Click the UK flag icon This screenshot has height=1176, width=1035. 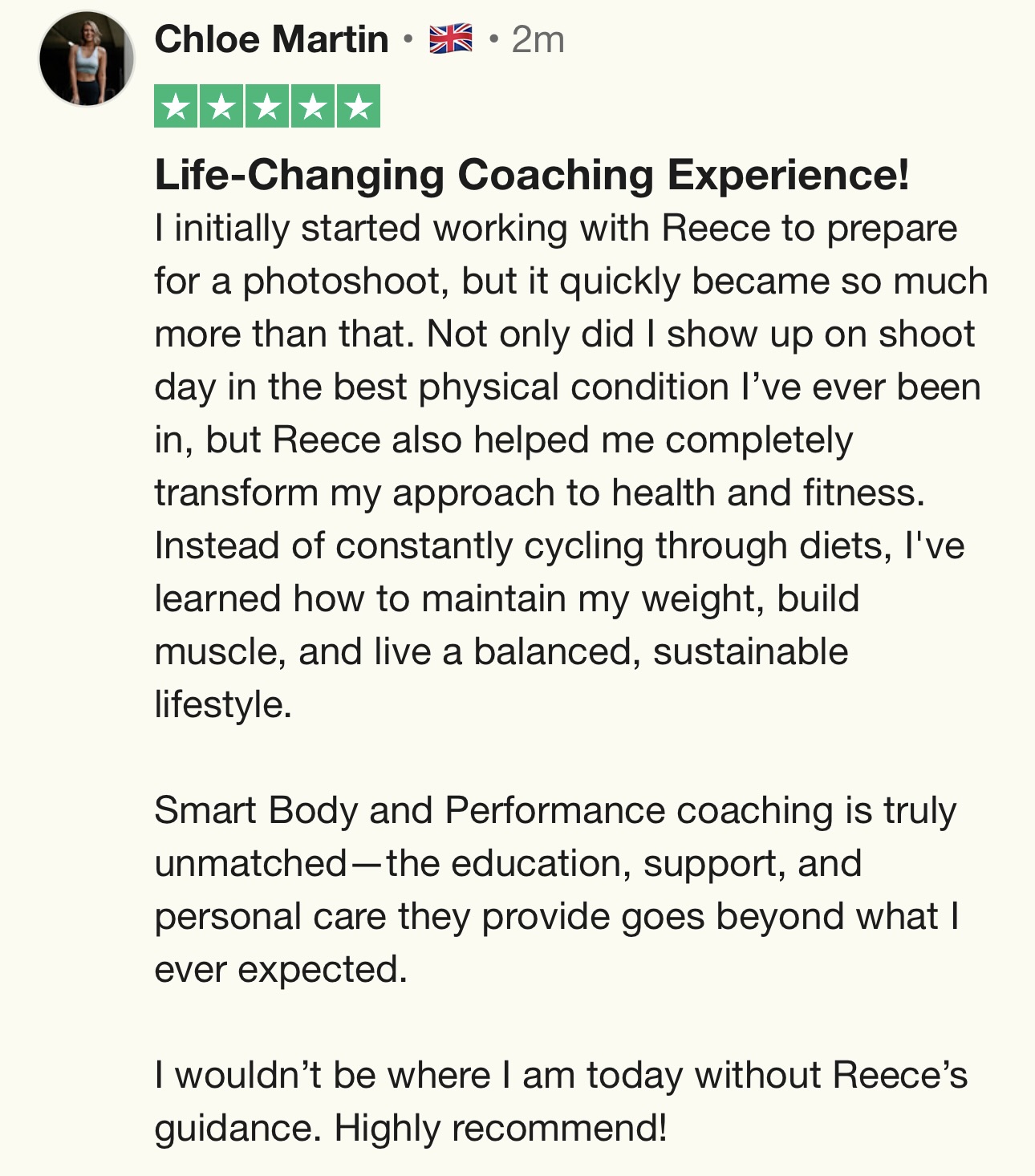[450, 39]
